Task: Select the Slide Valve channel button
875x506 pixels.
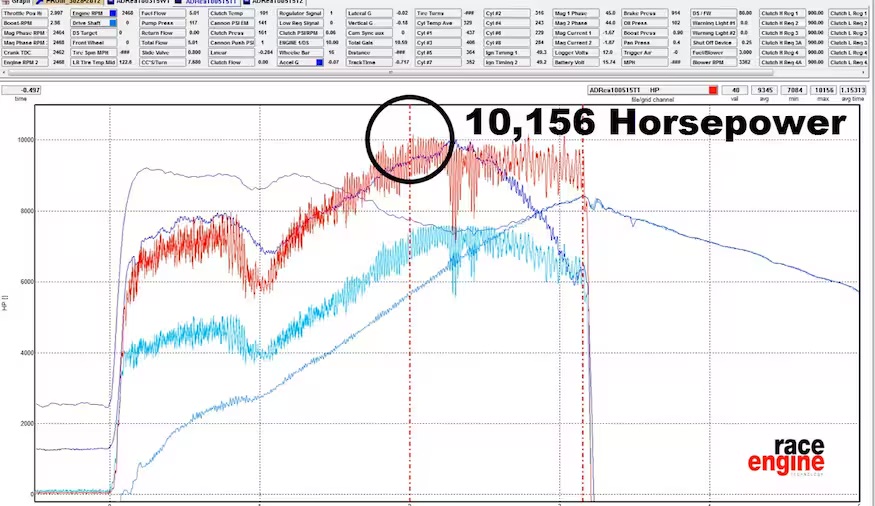Action: pos(162,52)
